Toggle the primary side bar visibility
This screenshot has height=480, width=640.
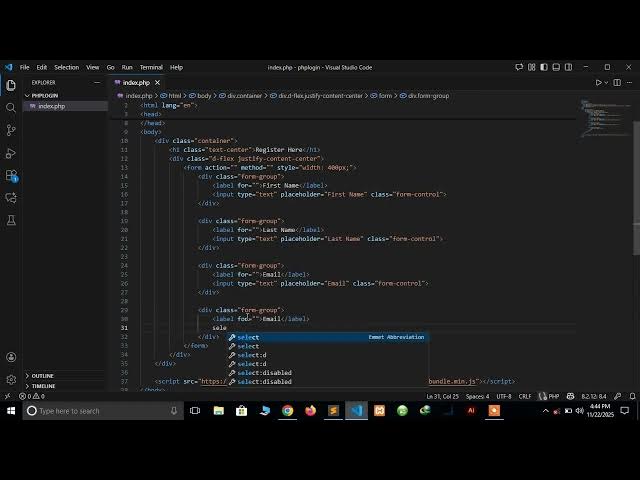[544, 67]
